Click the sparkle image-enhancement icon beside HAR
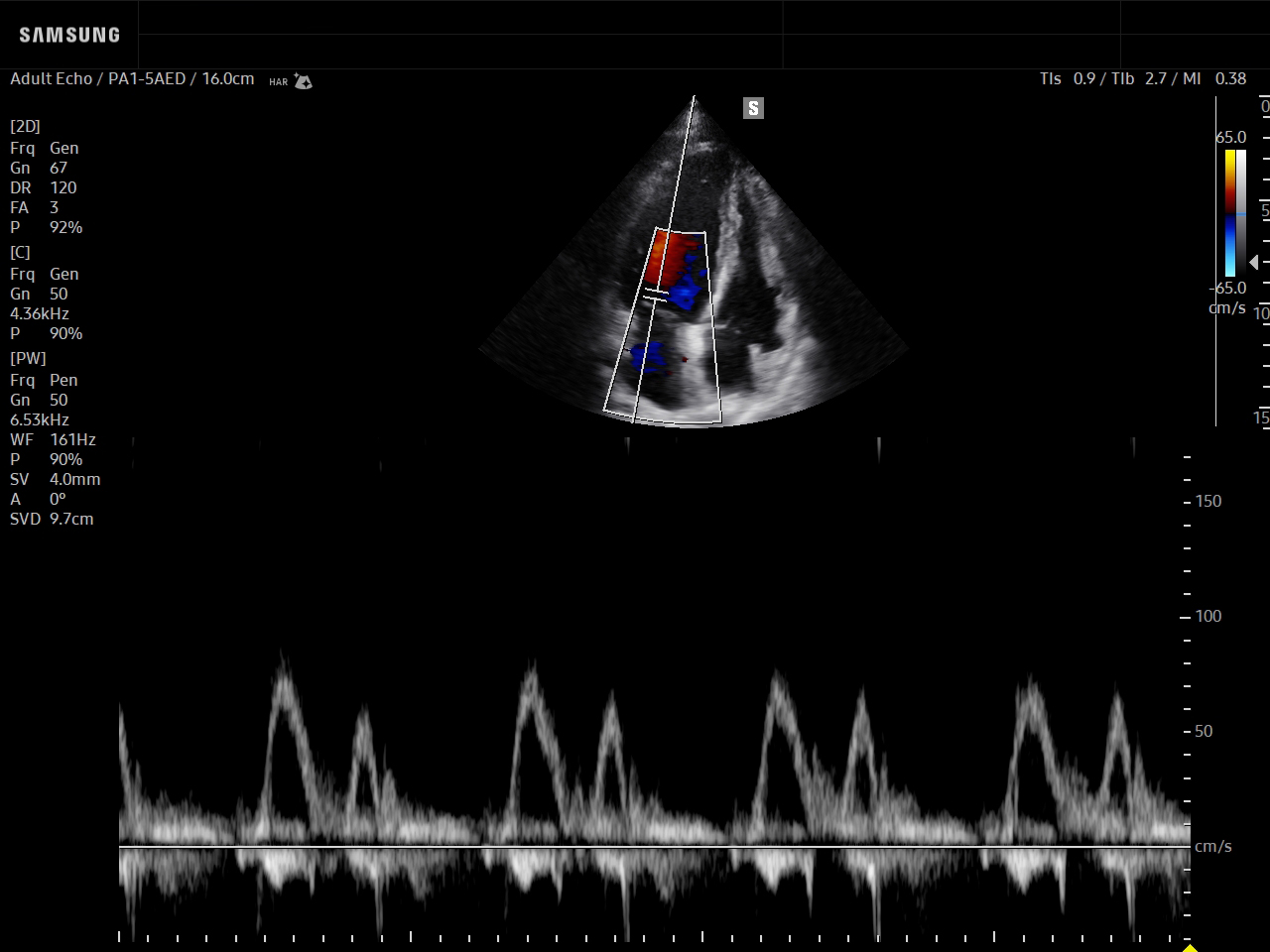 coord(303,81)
